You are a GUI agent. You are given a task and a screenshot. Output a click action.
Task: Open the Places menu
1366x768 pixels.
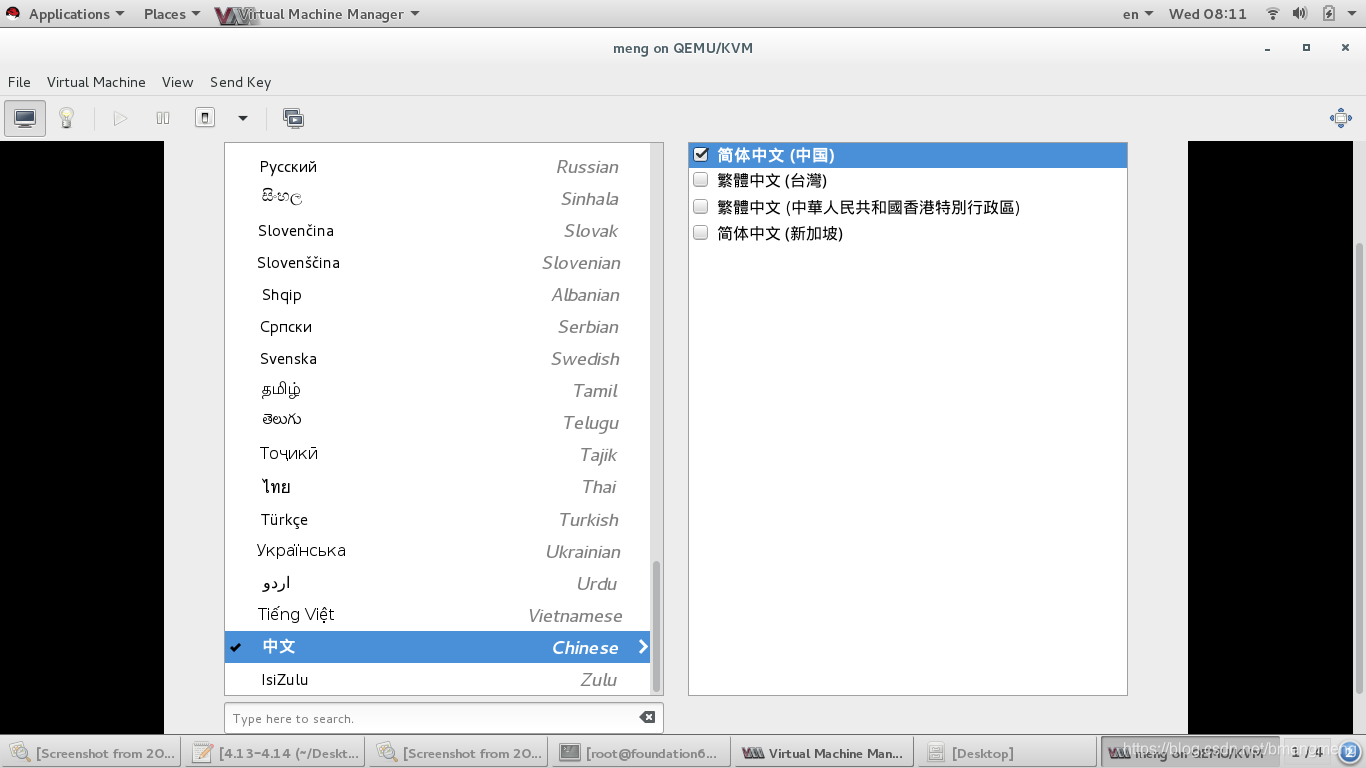click(x=171, y=14)
